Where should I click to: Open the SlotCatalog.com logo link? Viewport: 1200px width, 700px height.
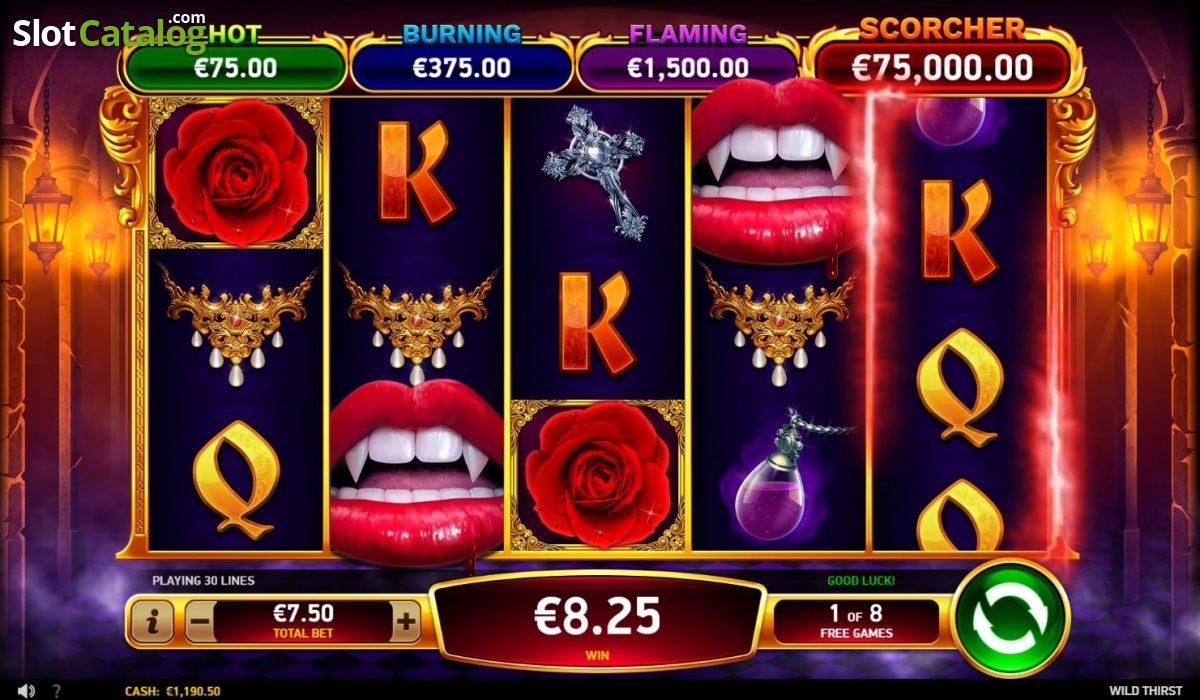click(110, 32)
